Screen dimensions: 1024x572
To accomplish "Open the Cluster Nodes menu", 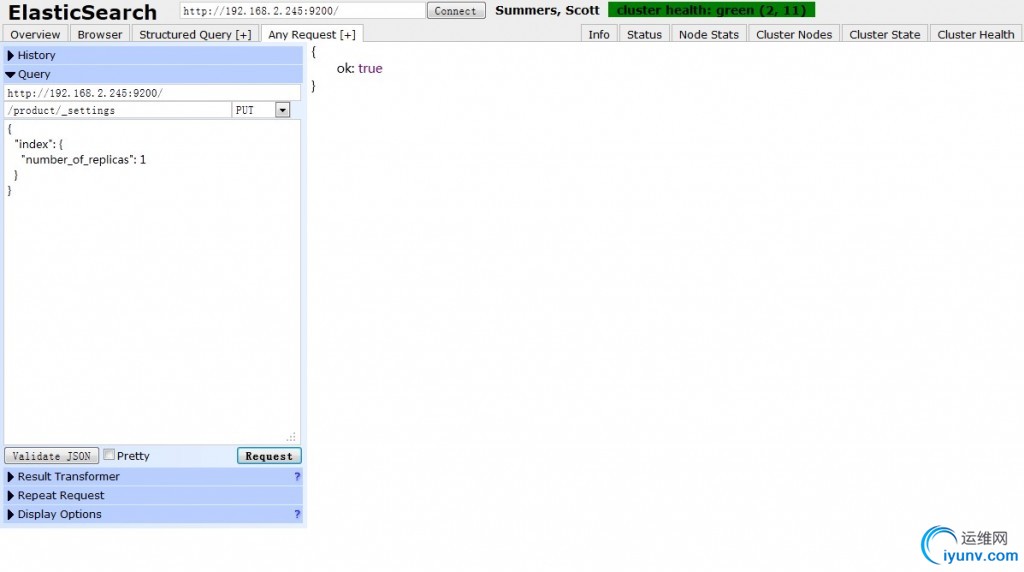I will tap(793, 34).
